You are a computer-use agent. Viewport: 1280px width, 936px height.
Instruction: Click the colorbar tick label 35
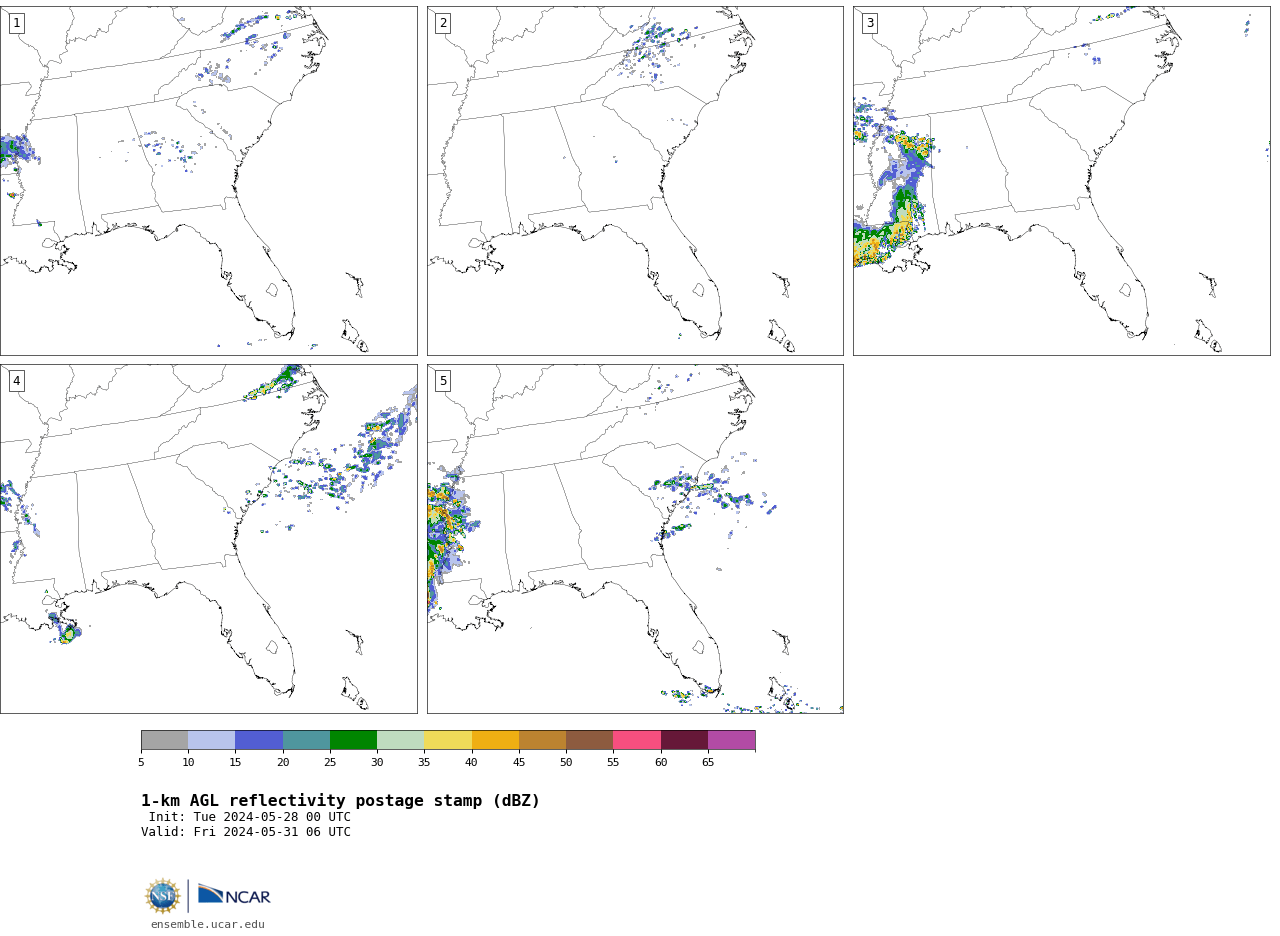[424, 763]
